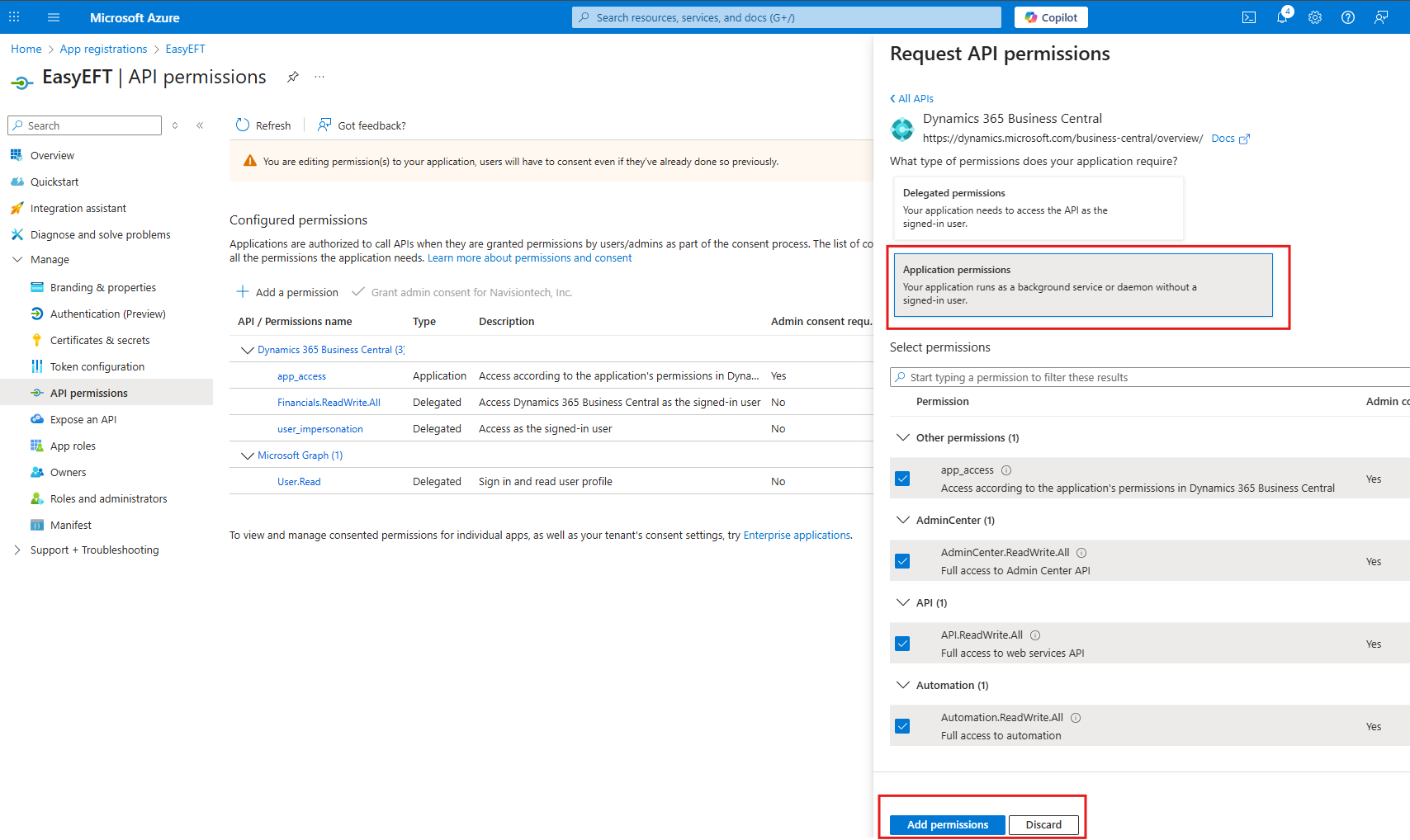The image size is (1410, 840).
Task: Collapse the Dynamics 365 Business Central group
Action: [247, 350]
